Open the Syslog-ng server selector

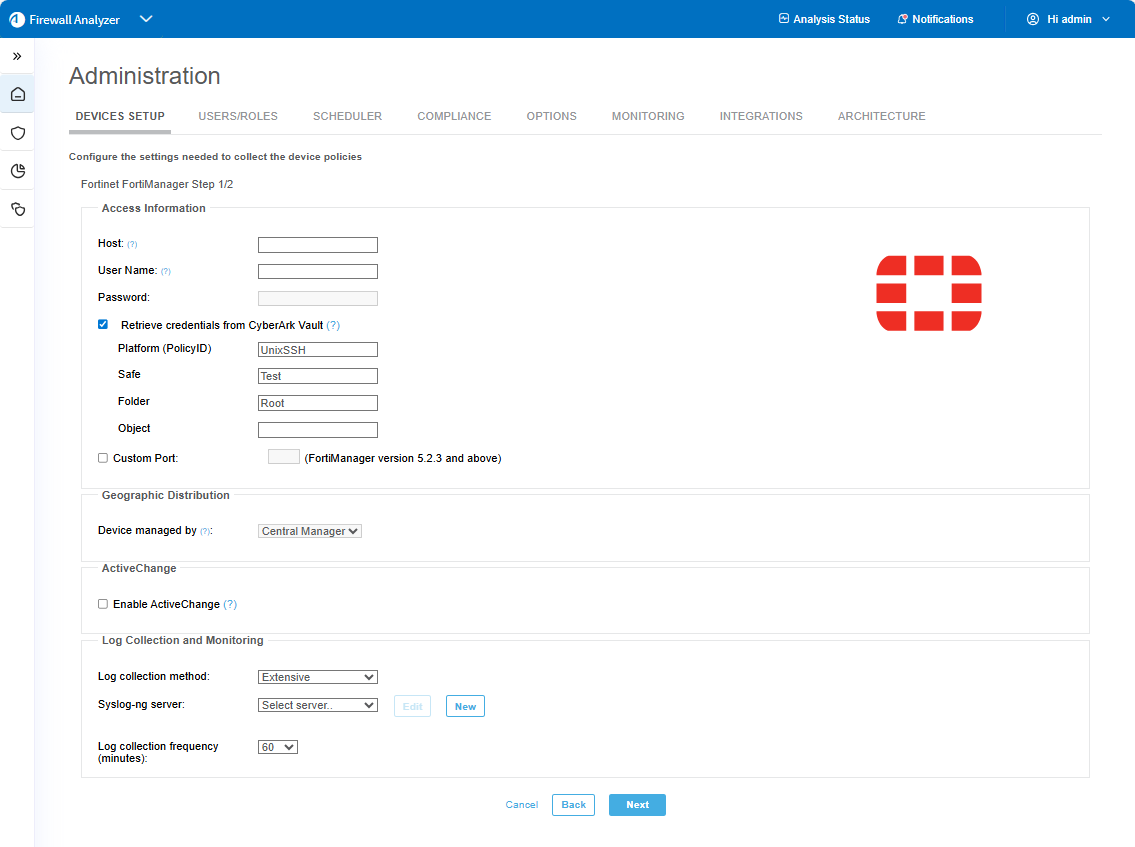point(317,705)
